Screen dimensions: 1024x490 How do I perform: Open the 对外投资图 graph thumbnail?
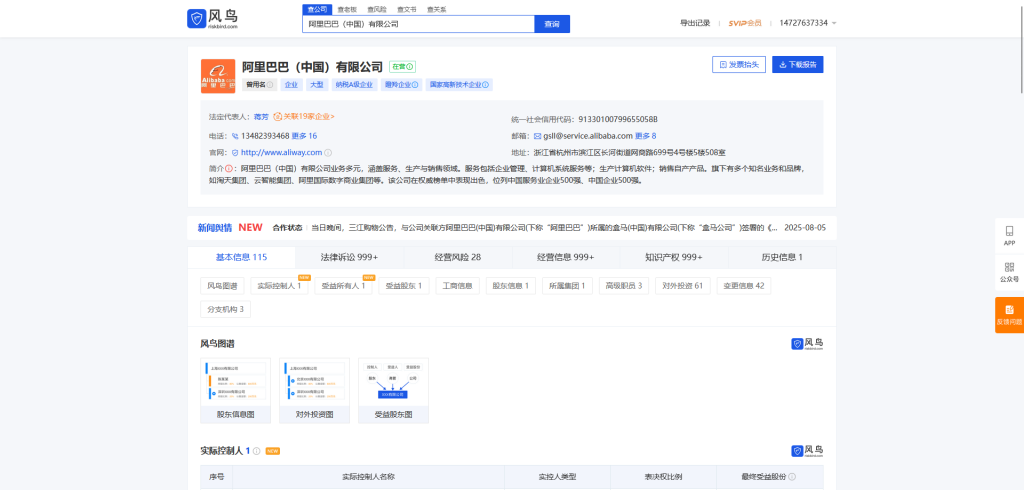tap(315, 390)
